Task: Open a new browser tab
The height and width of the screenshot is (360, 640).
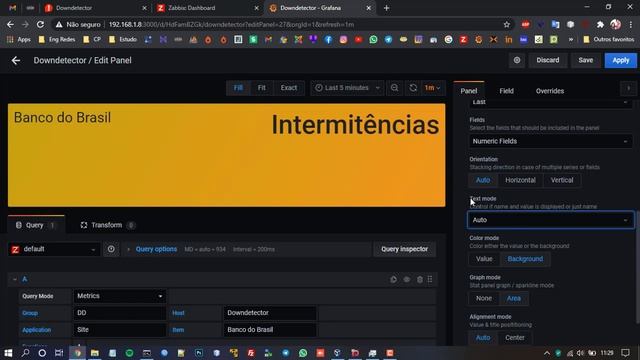Action: click(x=386, y=8)
